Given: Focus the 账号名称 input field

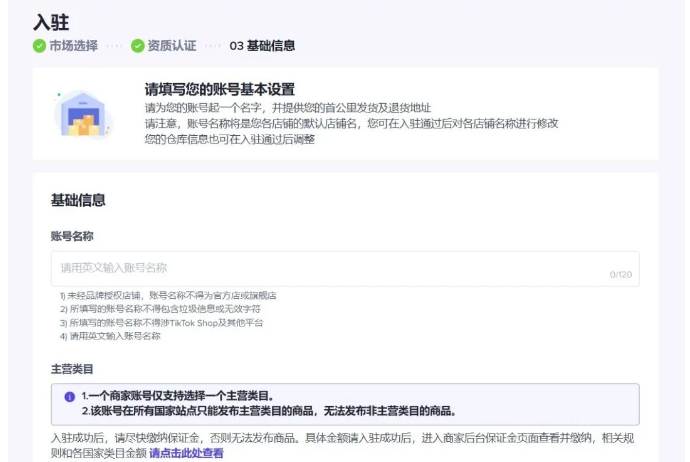Looking at the screenshot, I should 330,268.
